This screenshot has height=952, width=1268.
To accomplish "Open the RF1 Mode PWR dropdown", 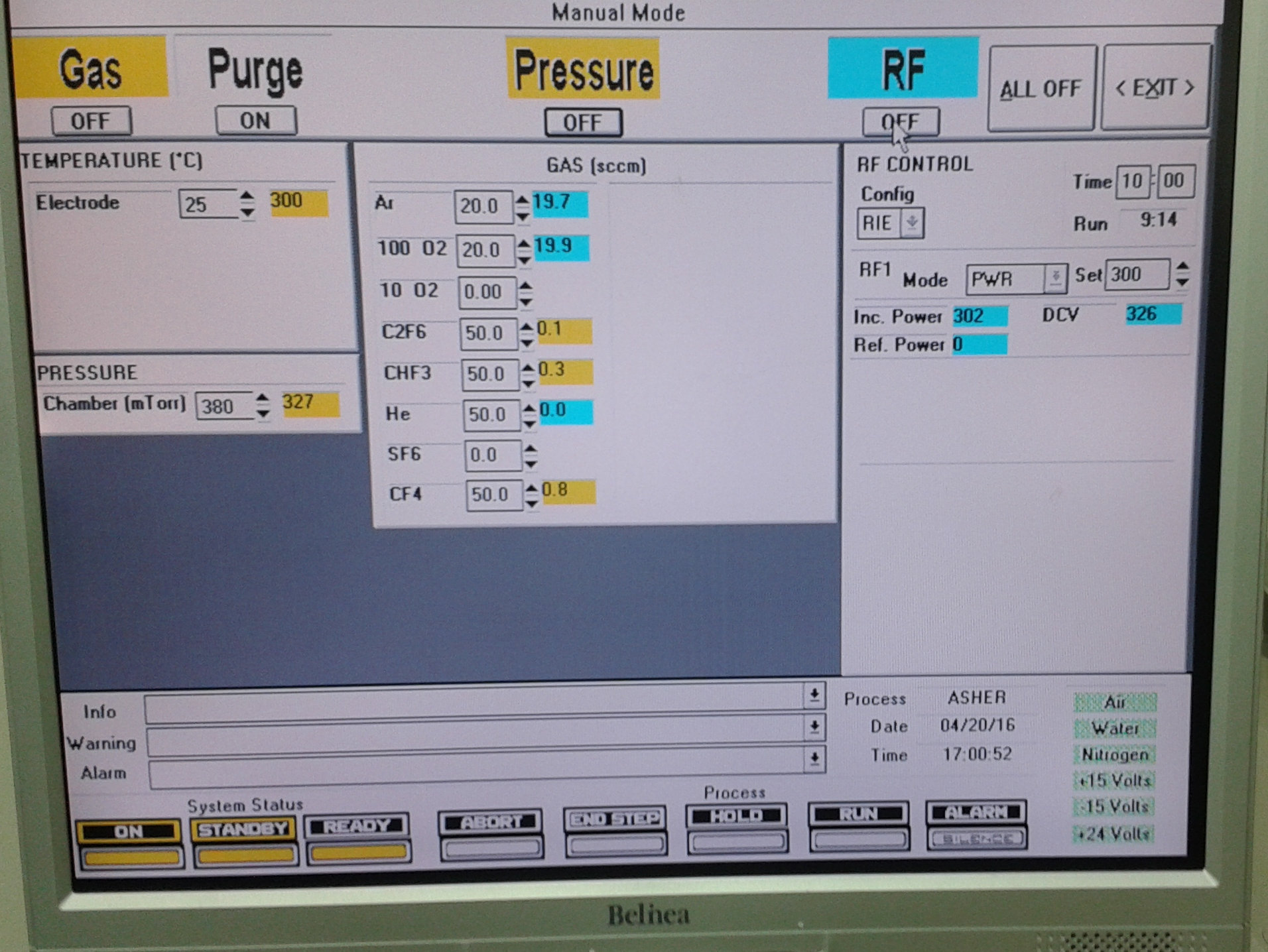I will click(x=1054, y=278).
